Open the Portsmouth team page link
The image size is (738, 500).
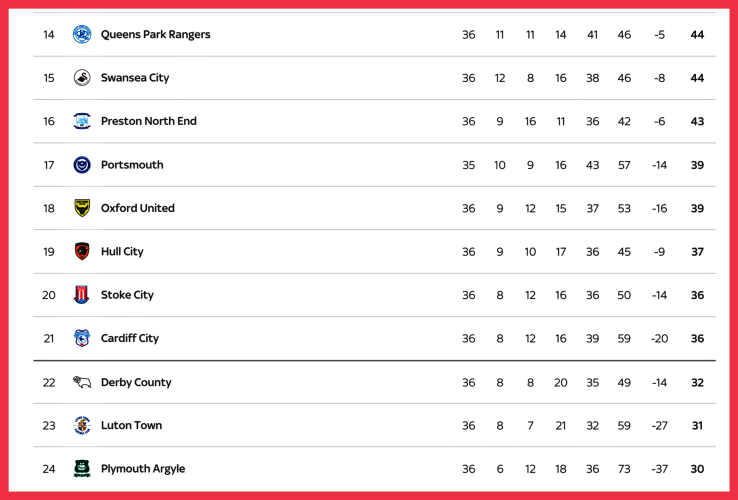(x=132, y=165)
